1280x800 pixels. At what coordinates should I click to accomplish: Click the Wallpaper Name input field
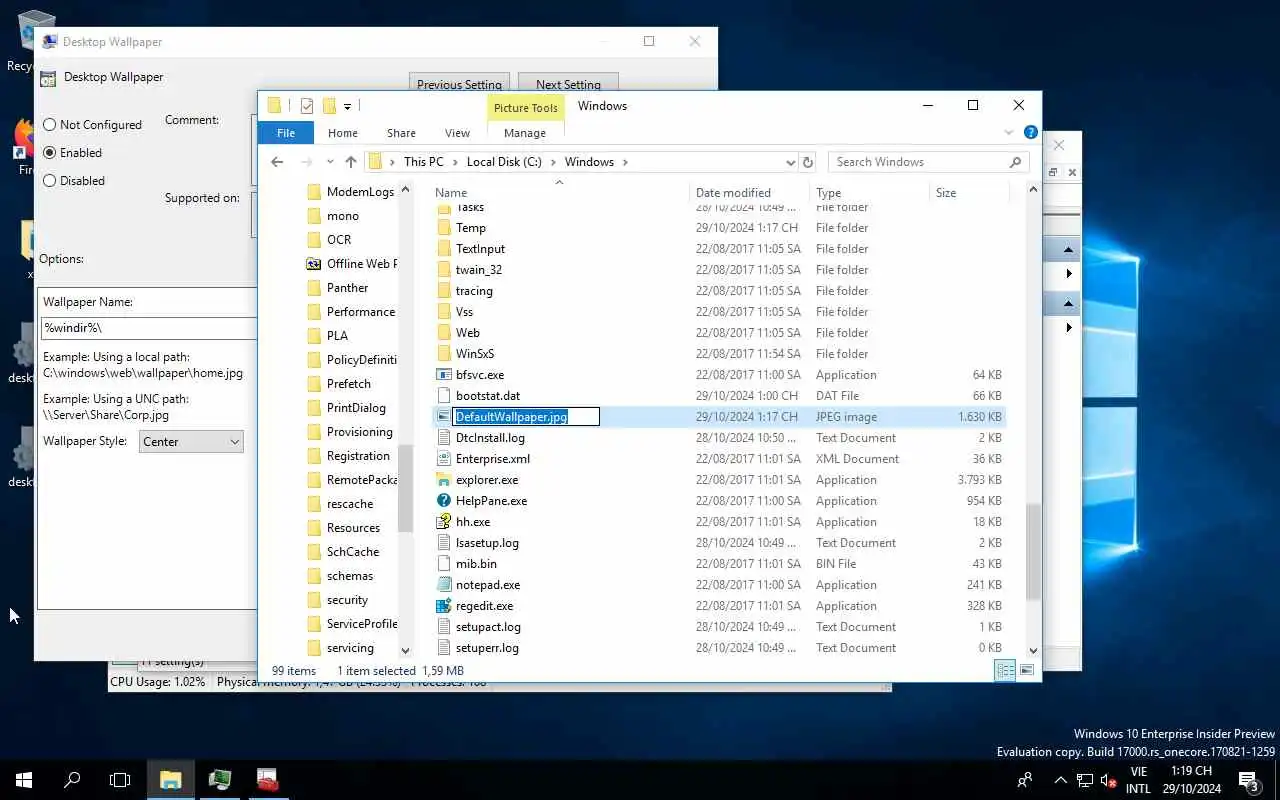(x=149, y=328)
